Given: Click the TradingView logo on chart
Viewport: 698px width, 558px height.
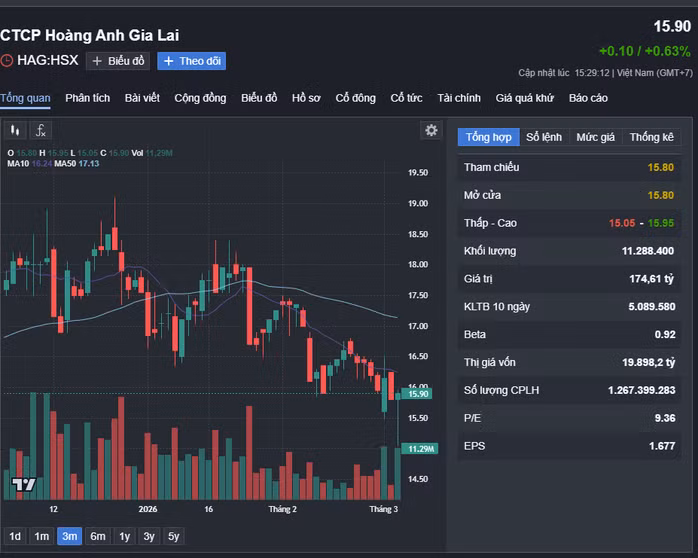Looking at the screenshot, I should click(23, 484).
